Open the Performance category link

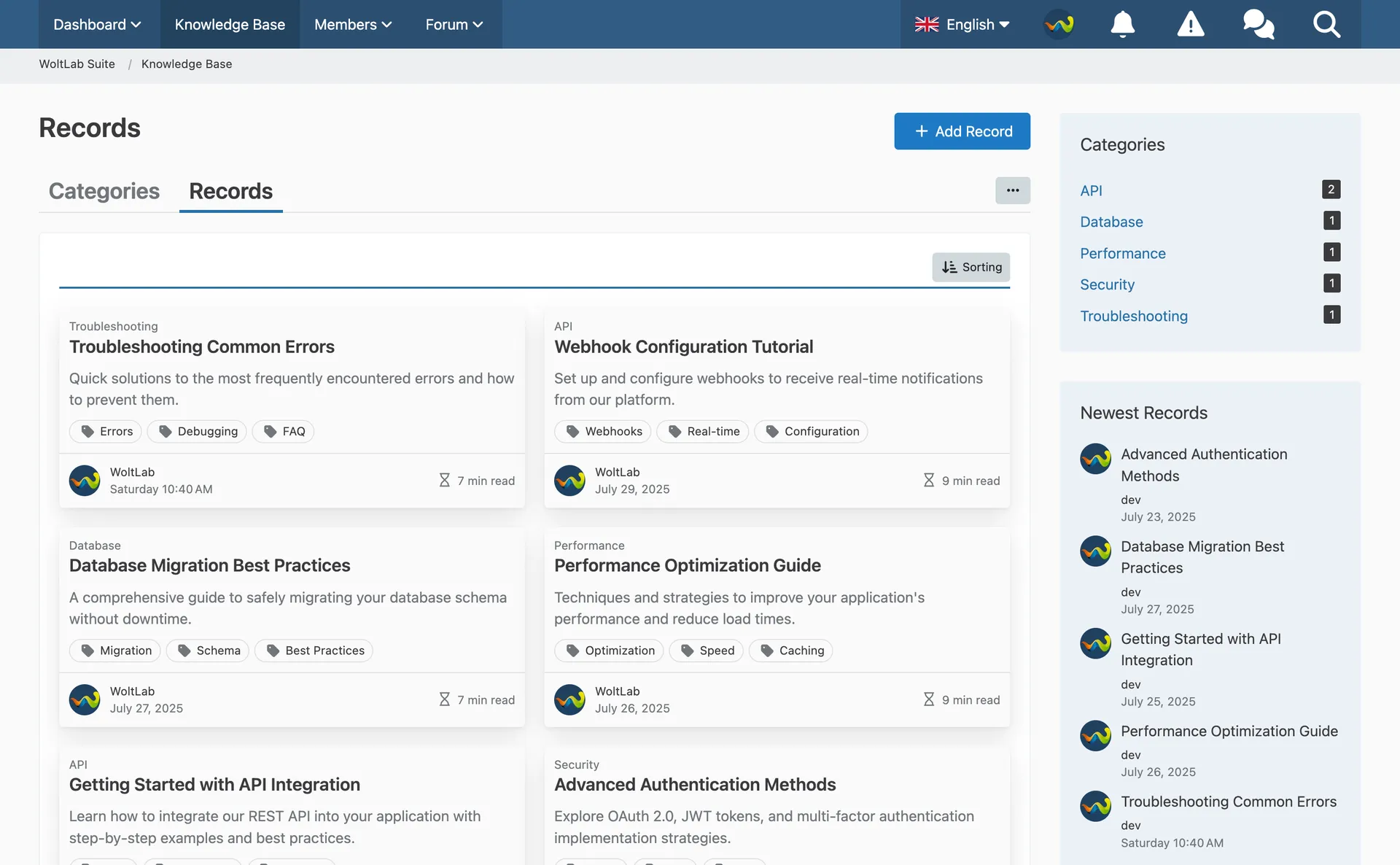[x=1122, y=253]
